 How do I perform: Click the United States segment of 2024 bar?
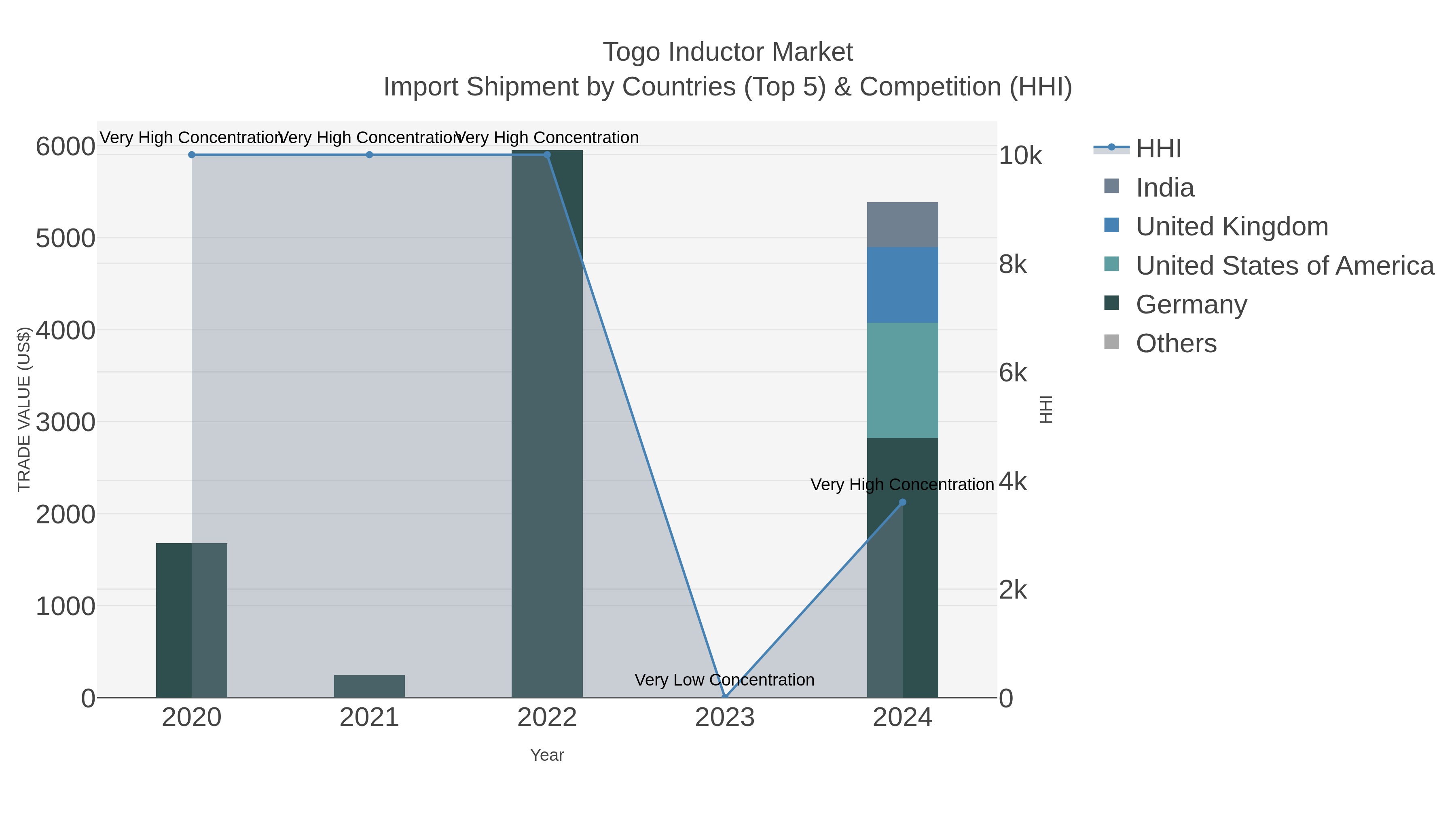pyautogui.click(x=903, y=381)
